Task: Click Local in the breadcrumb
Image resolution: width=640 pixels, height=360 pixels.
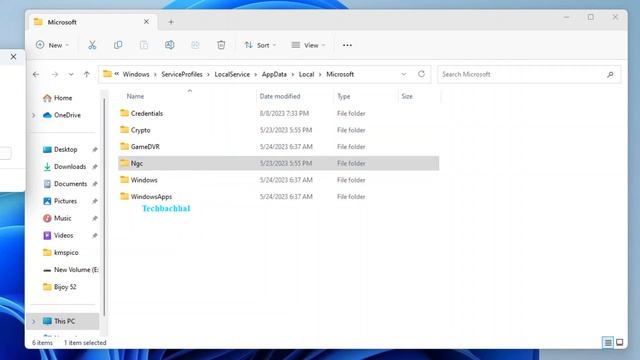Action: pyautogui.click(x=307, y=74)
